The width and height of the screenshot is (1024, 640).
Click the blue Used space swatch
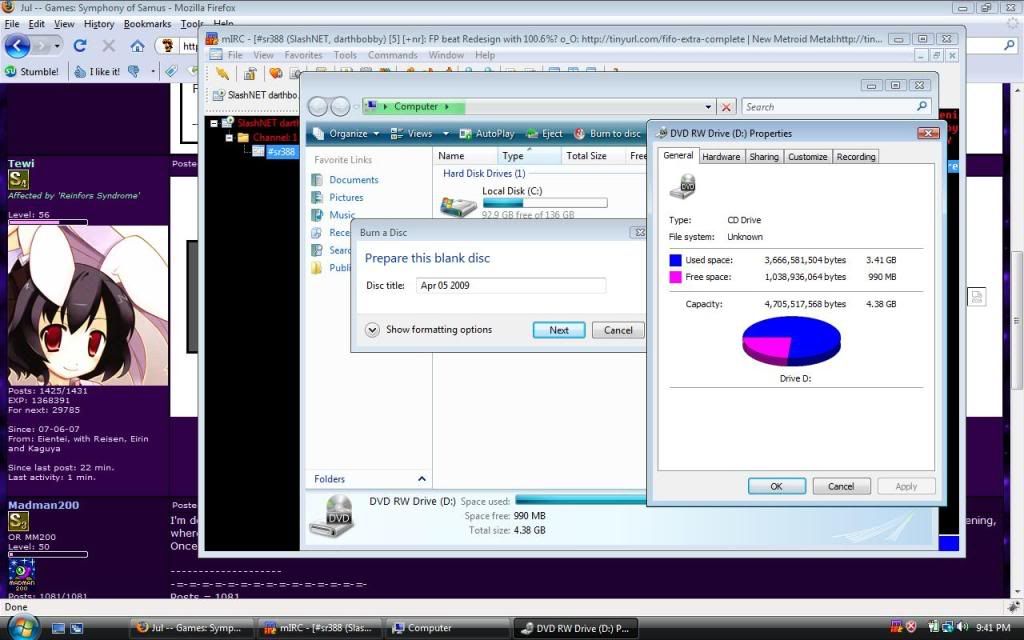[x=676, y=260]
